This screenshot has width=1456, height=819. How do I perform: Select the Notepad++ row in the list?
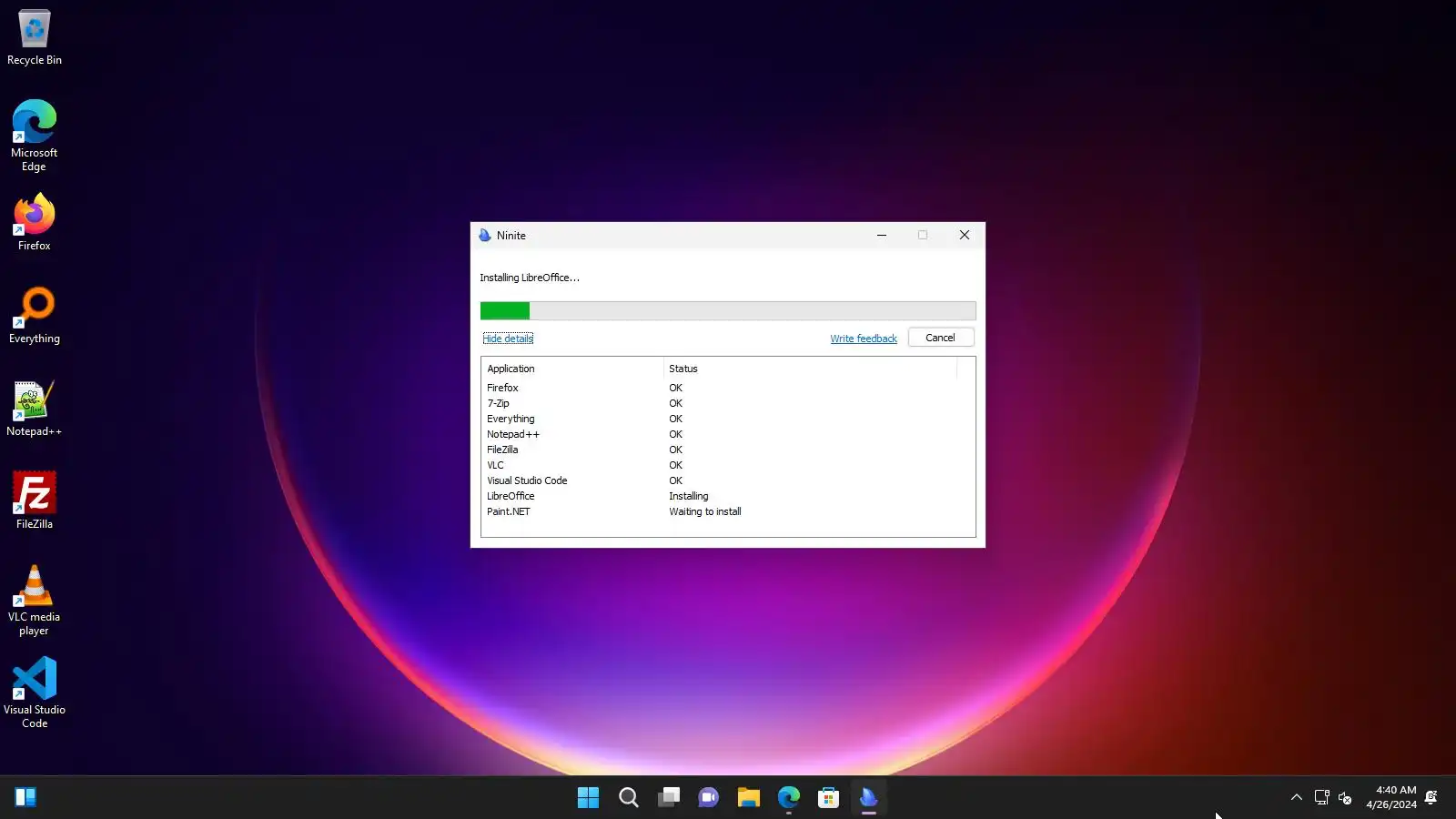[728, 434]
